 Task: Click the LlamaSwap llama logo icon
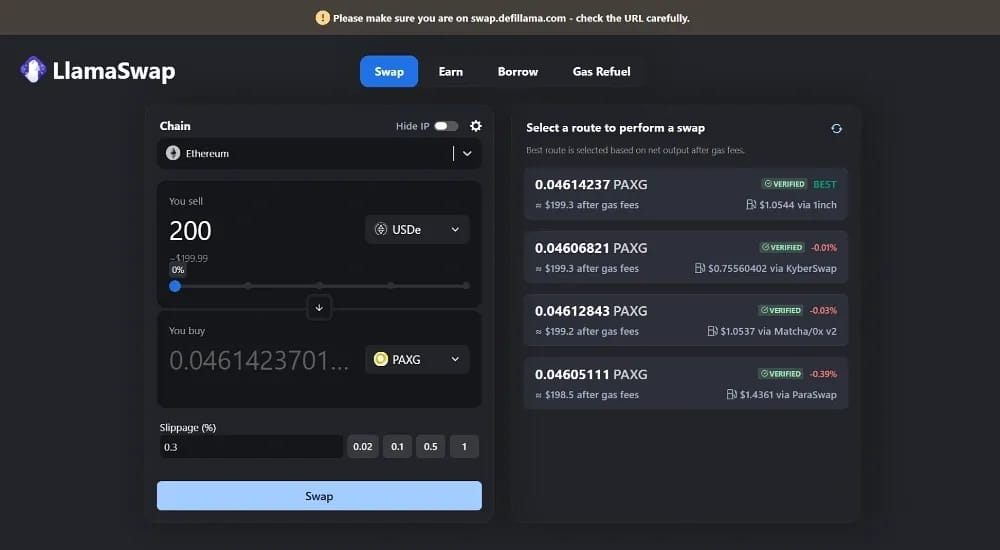click(x=33, y=70)
